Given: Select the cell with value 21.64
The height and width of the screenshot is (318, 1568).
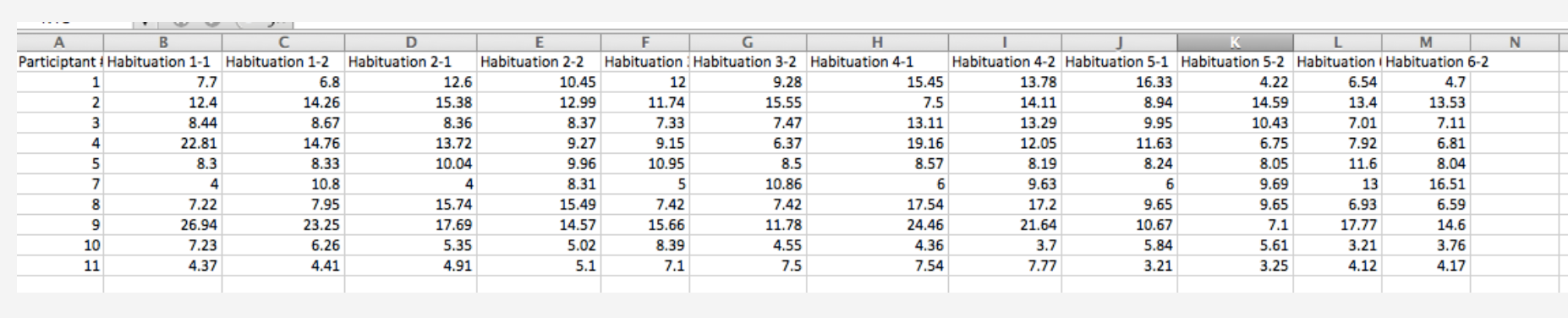Looking at the screenshot, I should (x=1005, y=225).
